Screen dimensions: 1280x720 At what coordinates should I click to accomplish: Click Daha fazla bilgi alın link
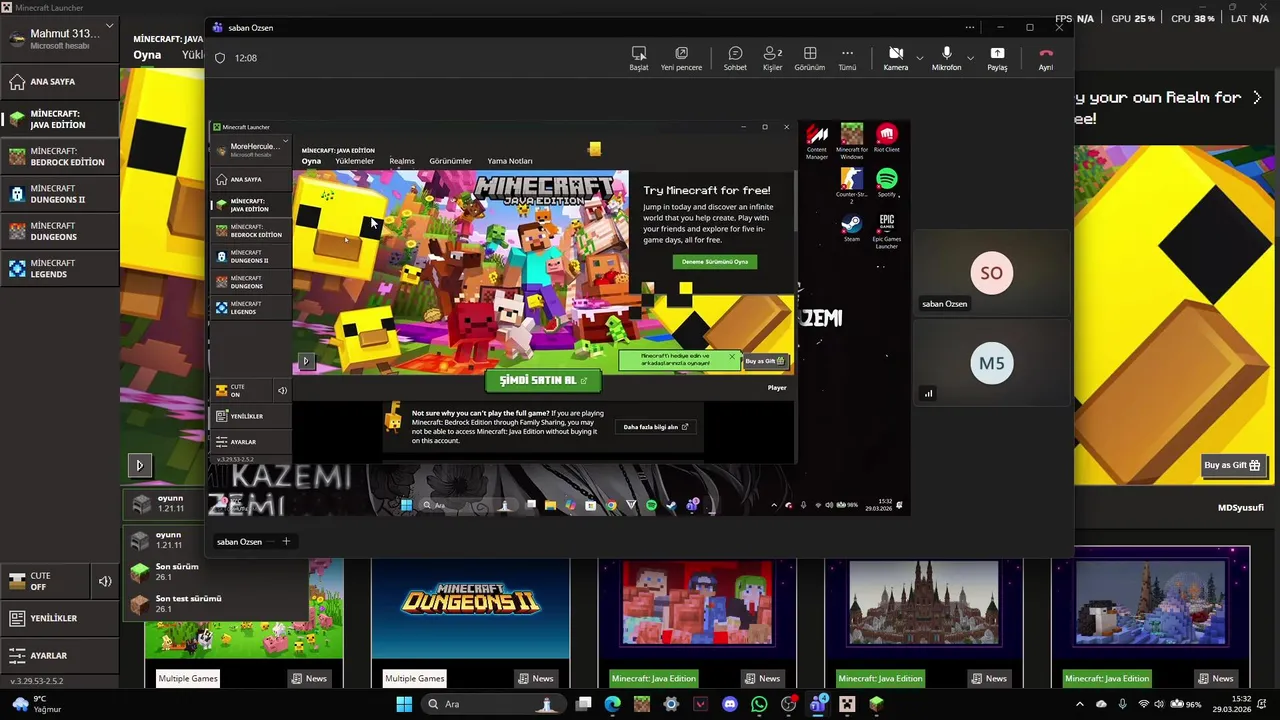(656, 427)
